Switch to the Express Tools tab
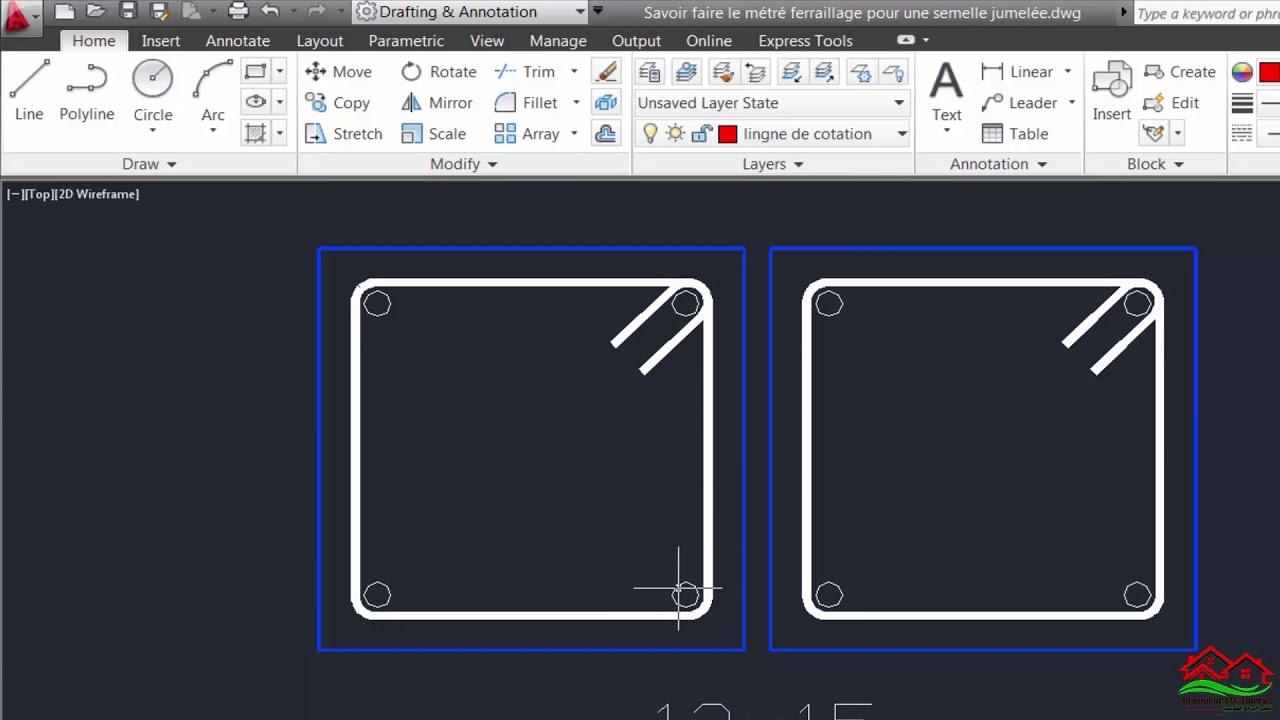Viewport: 1280px width, 720px height. 805,41
